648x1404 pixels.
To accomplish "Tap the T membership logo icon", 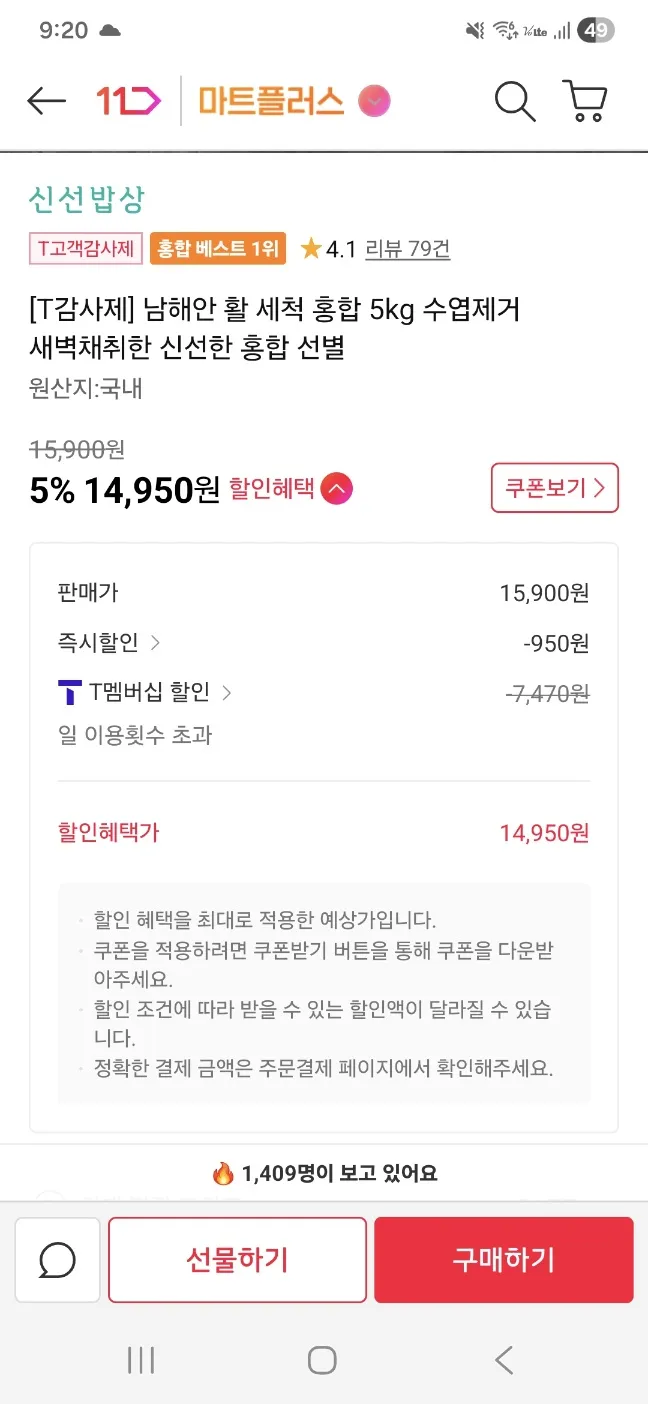I will click(x=70, y=692).
